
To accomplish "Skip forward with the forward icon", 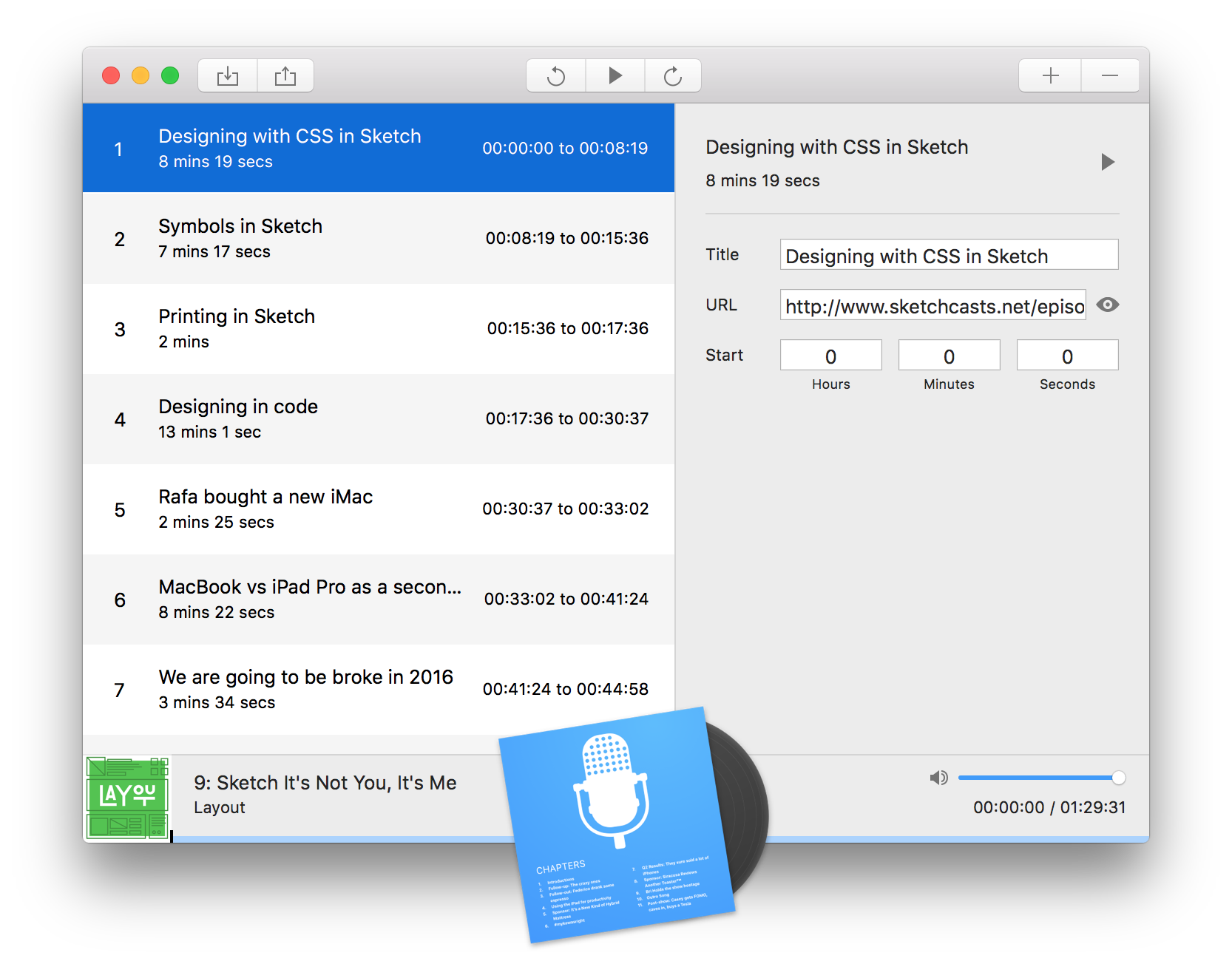I will tap(672, 76).
